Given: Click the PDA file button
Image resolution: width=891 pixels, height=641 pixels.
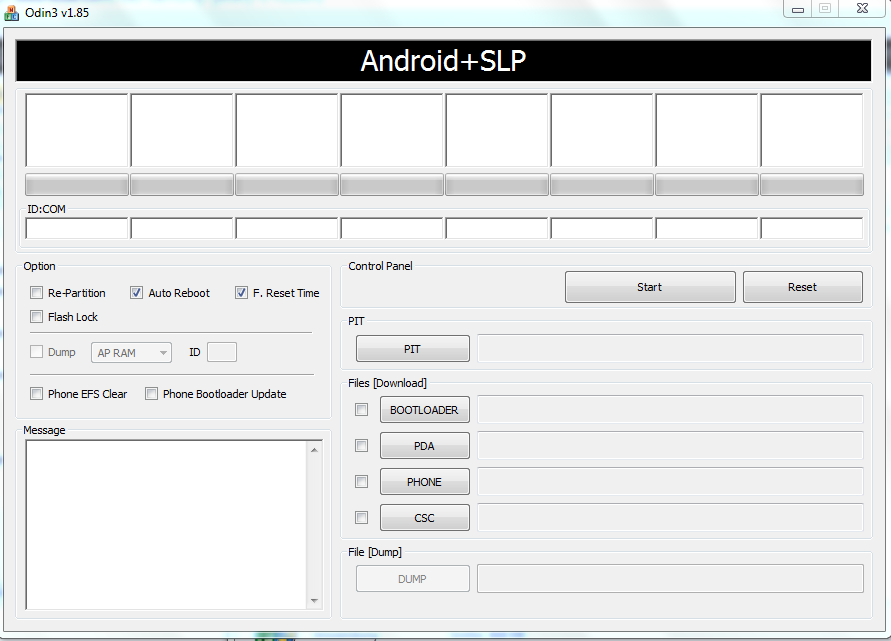Looking at the screenshot, I should point(424,446).
